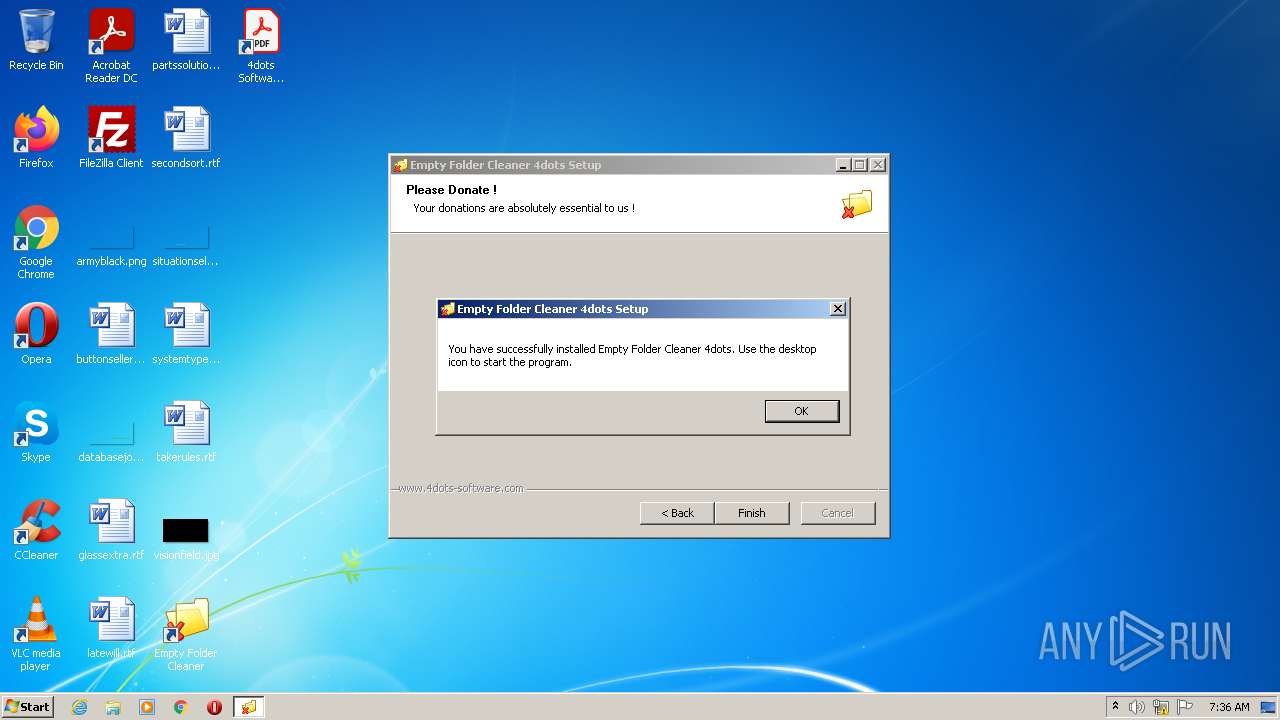Click the folder logo in setup header
The height and width of the screenshot is (720, 1280).
tap(857, 204)
